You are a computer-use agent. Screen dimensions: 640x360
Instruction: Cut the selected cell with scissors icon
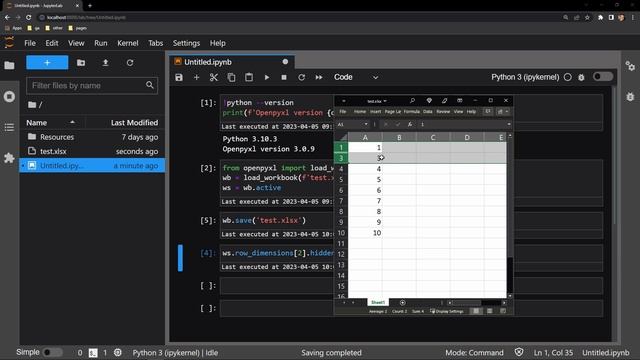coord(213,77)
